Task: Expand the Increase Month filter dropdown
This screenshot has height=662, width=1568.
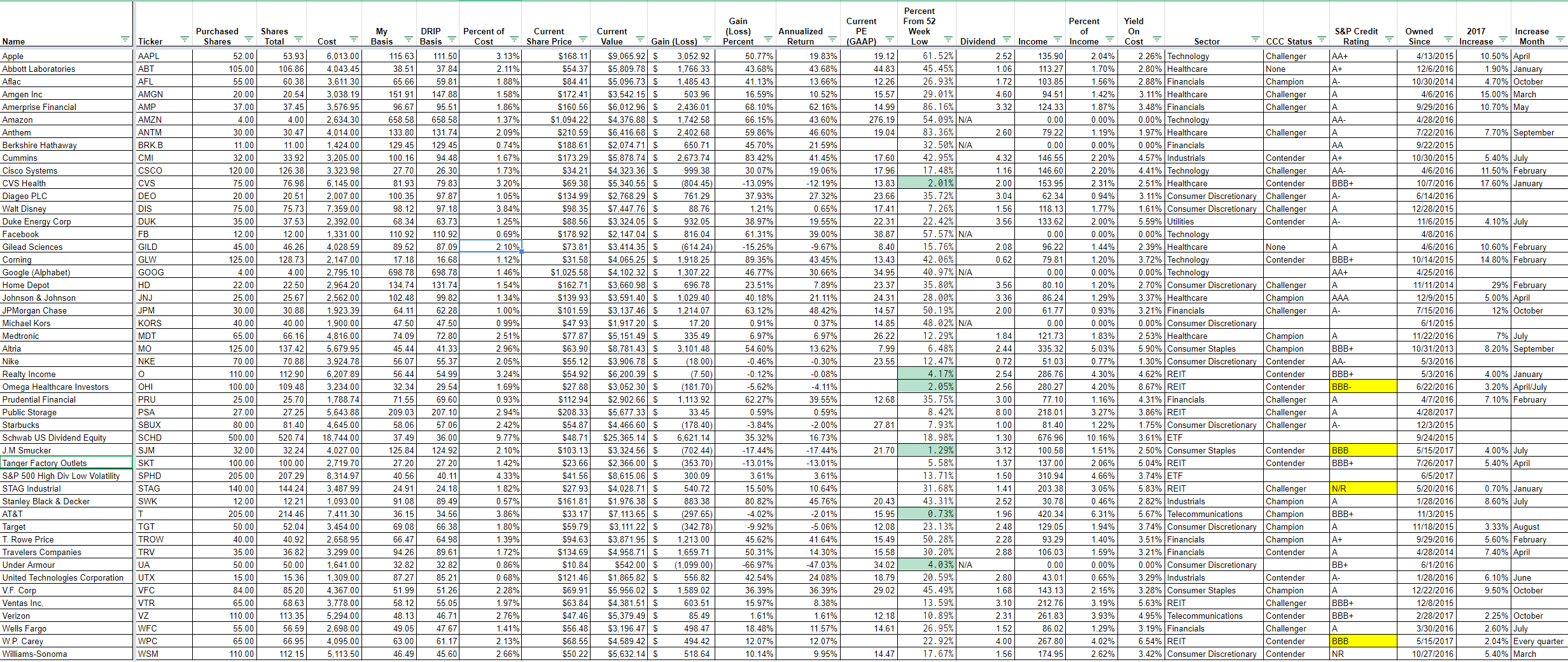Action: pyautogui.click(x=1560, y=39)
